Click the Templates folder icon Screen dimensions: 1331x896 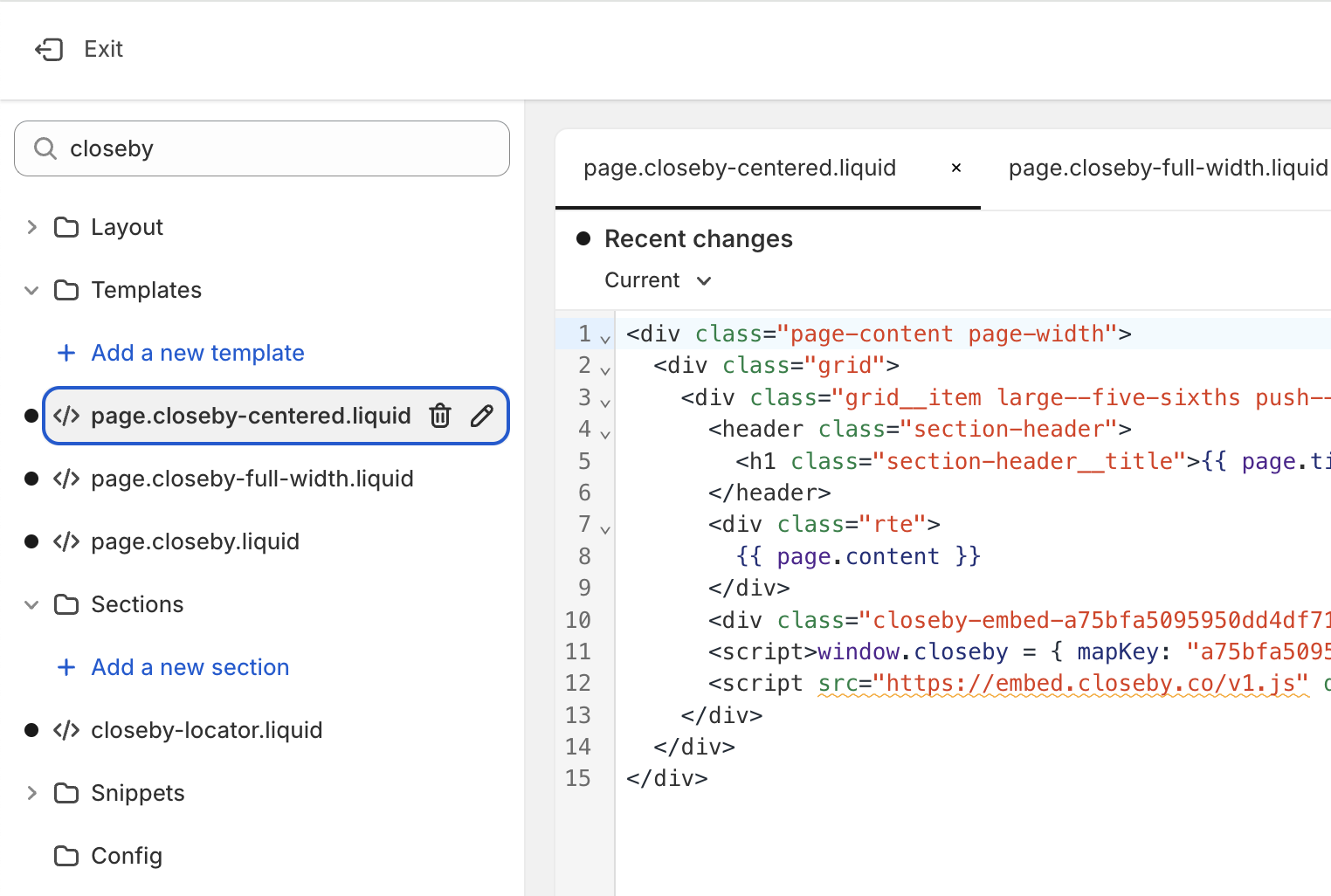pos(66,290)
